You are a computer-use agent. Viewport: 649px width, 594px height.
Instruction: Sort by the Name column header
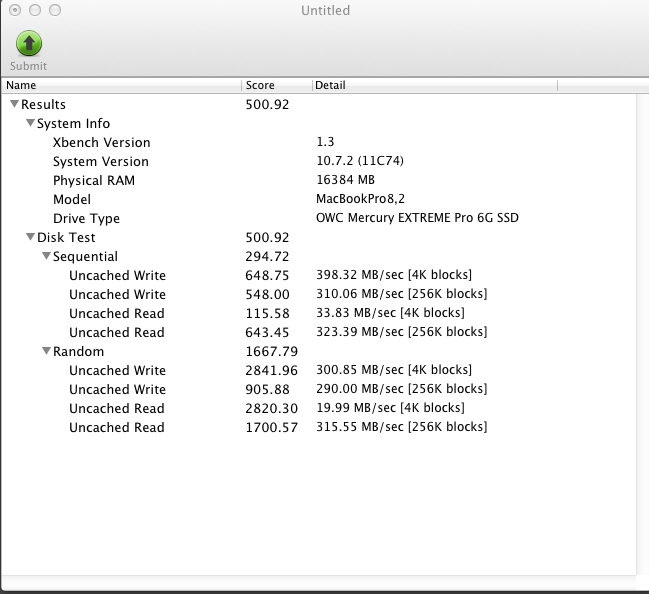tap(122, 85)
